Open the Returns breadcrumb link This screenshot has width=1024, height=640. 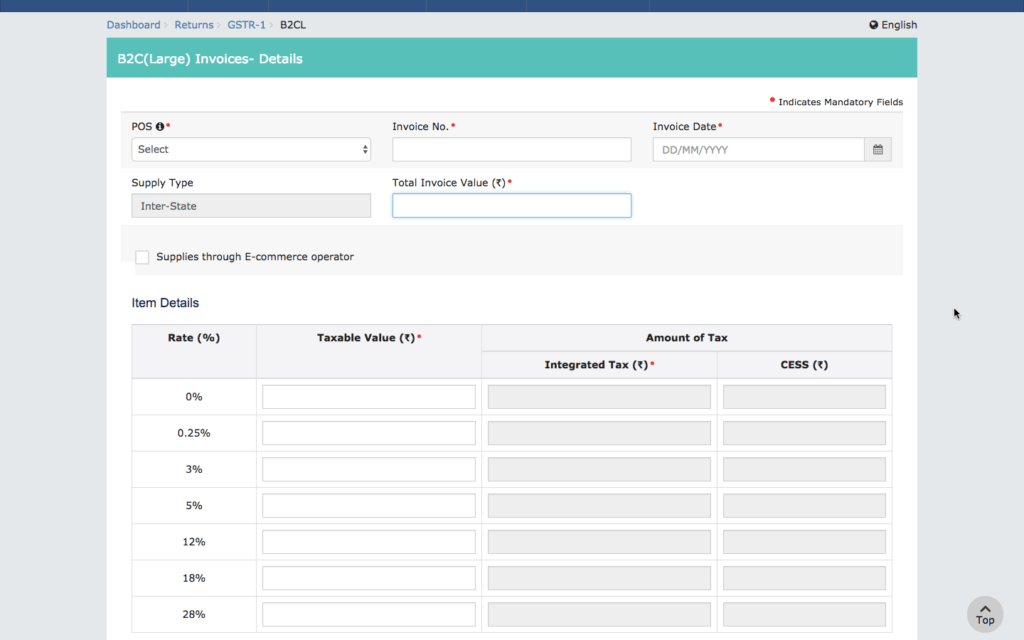pos(194,24)
